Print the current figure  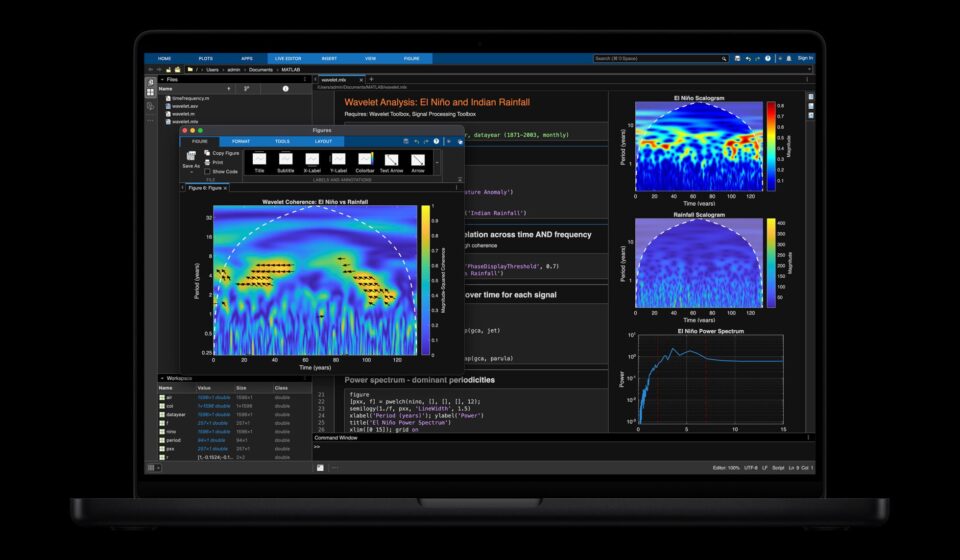208,162
